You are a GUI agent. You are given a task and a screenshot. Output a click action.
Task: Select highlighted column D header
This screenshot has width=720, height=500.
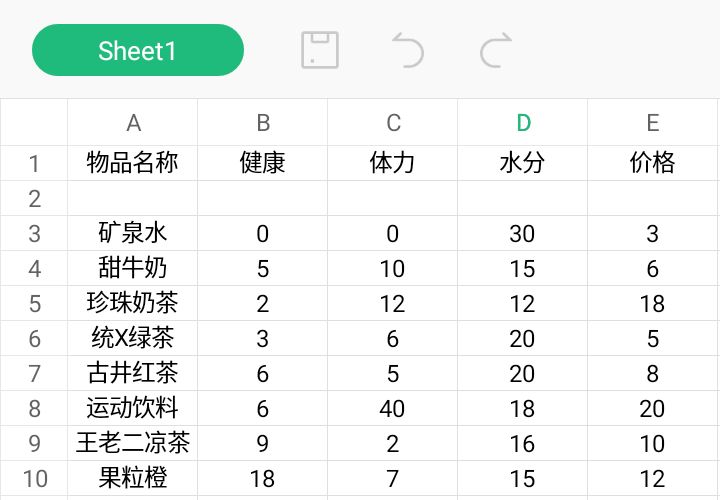pos(523,123)
